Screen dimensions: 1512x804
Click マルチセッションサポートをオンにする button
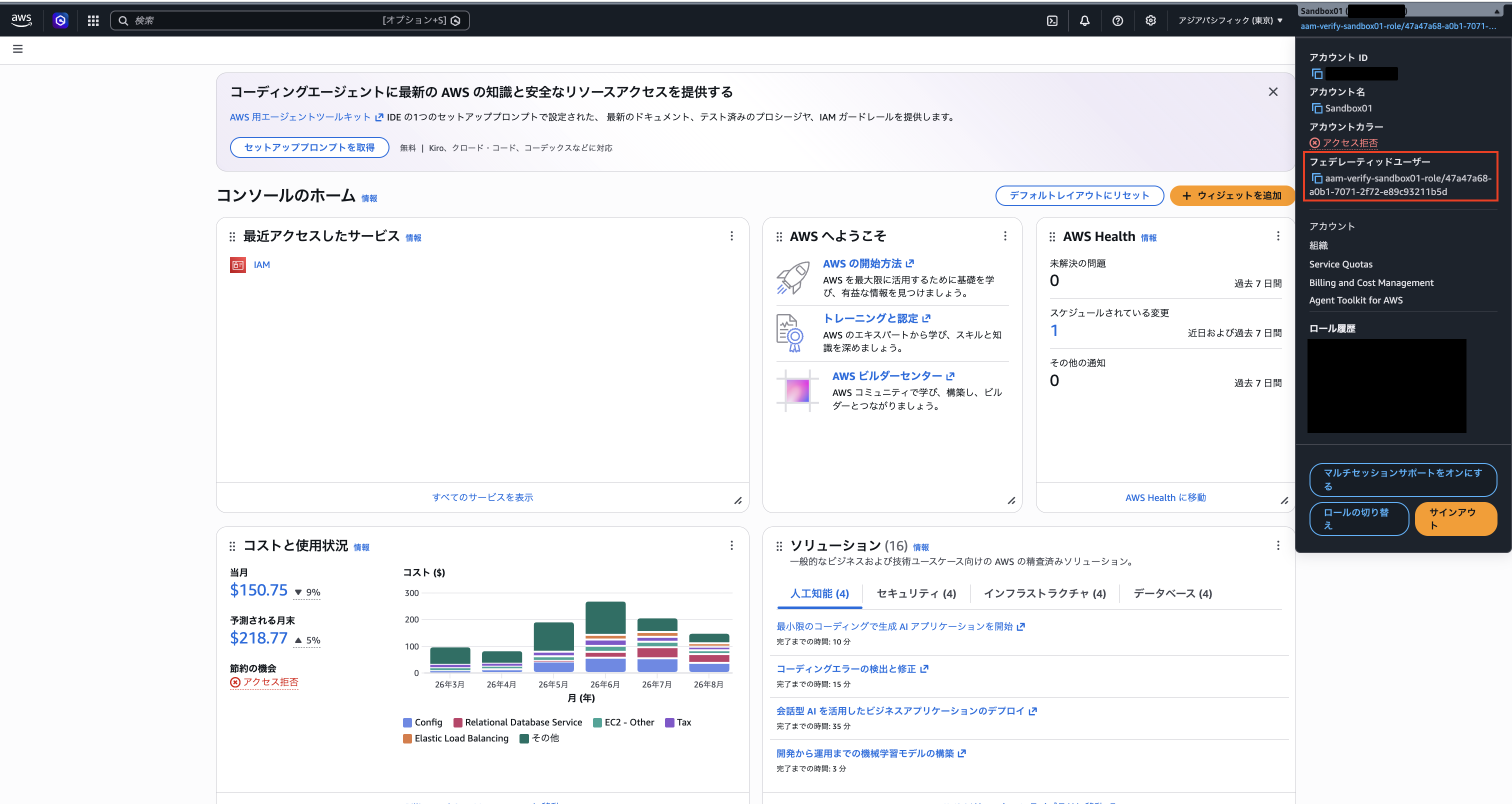pyautogui.click(x=1403, y=479)
